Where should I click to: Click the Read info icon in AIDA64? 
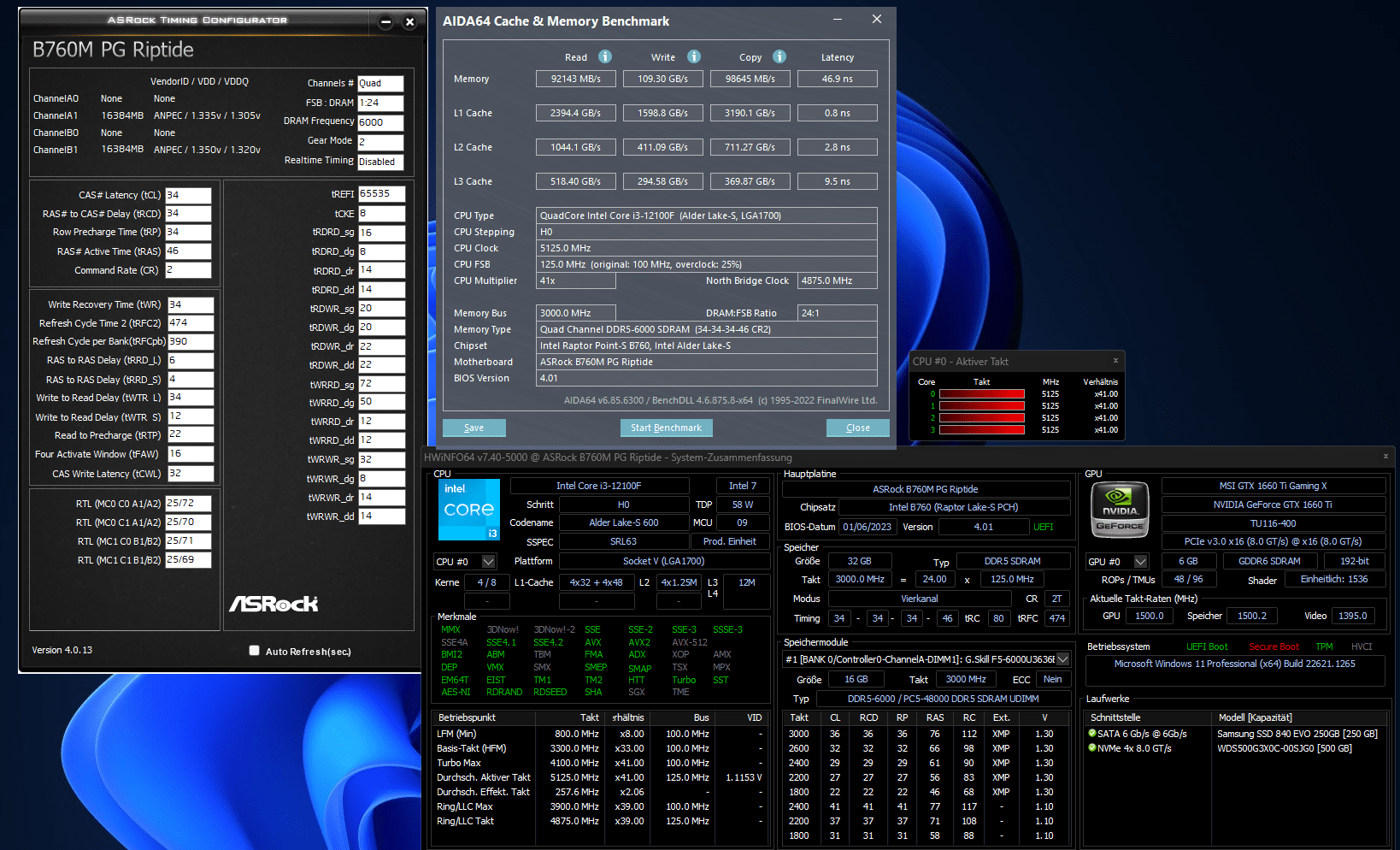605,56
